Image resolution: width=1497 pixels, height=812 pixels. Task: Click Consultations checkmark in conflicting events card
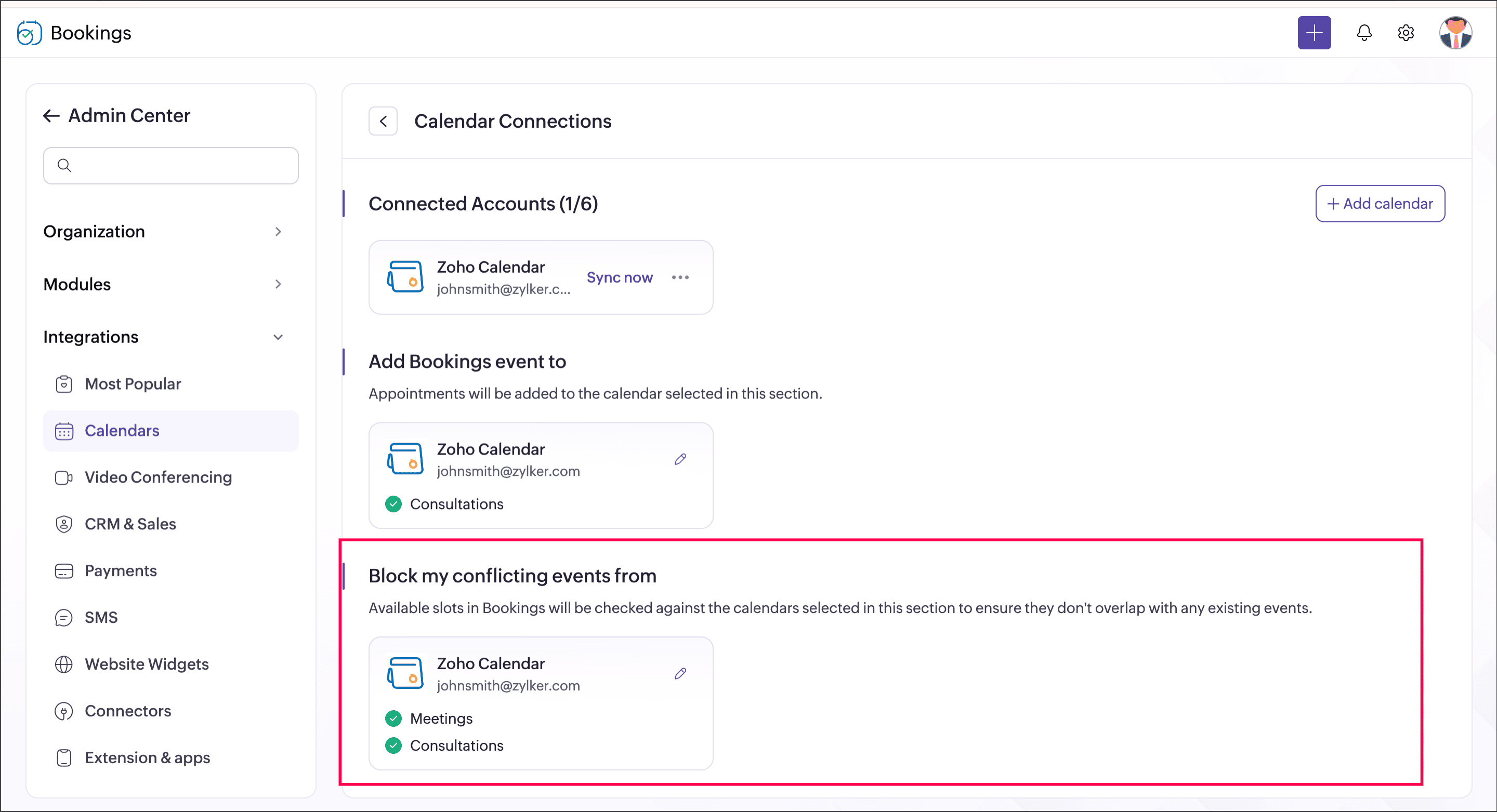coord(393,745)
